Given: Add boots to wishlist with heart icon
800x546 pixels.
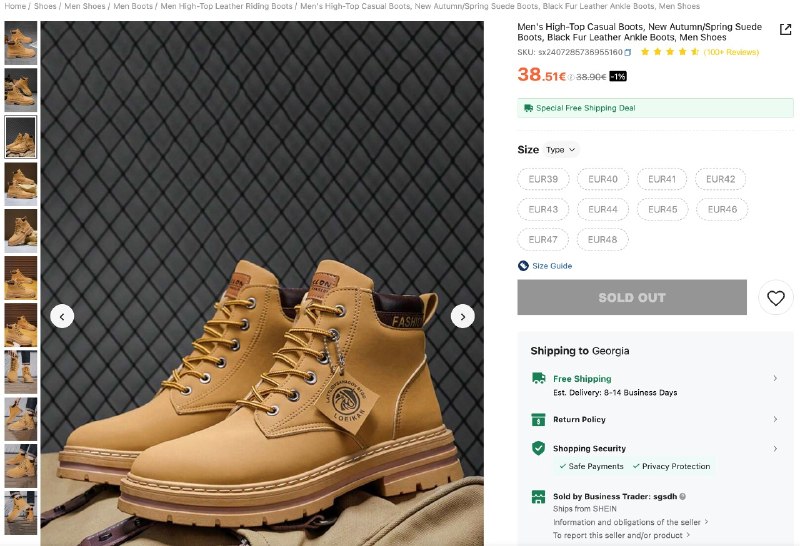Looking at the screenshot, I should [776, 297].
